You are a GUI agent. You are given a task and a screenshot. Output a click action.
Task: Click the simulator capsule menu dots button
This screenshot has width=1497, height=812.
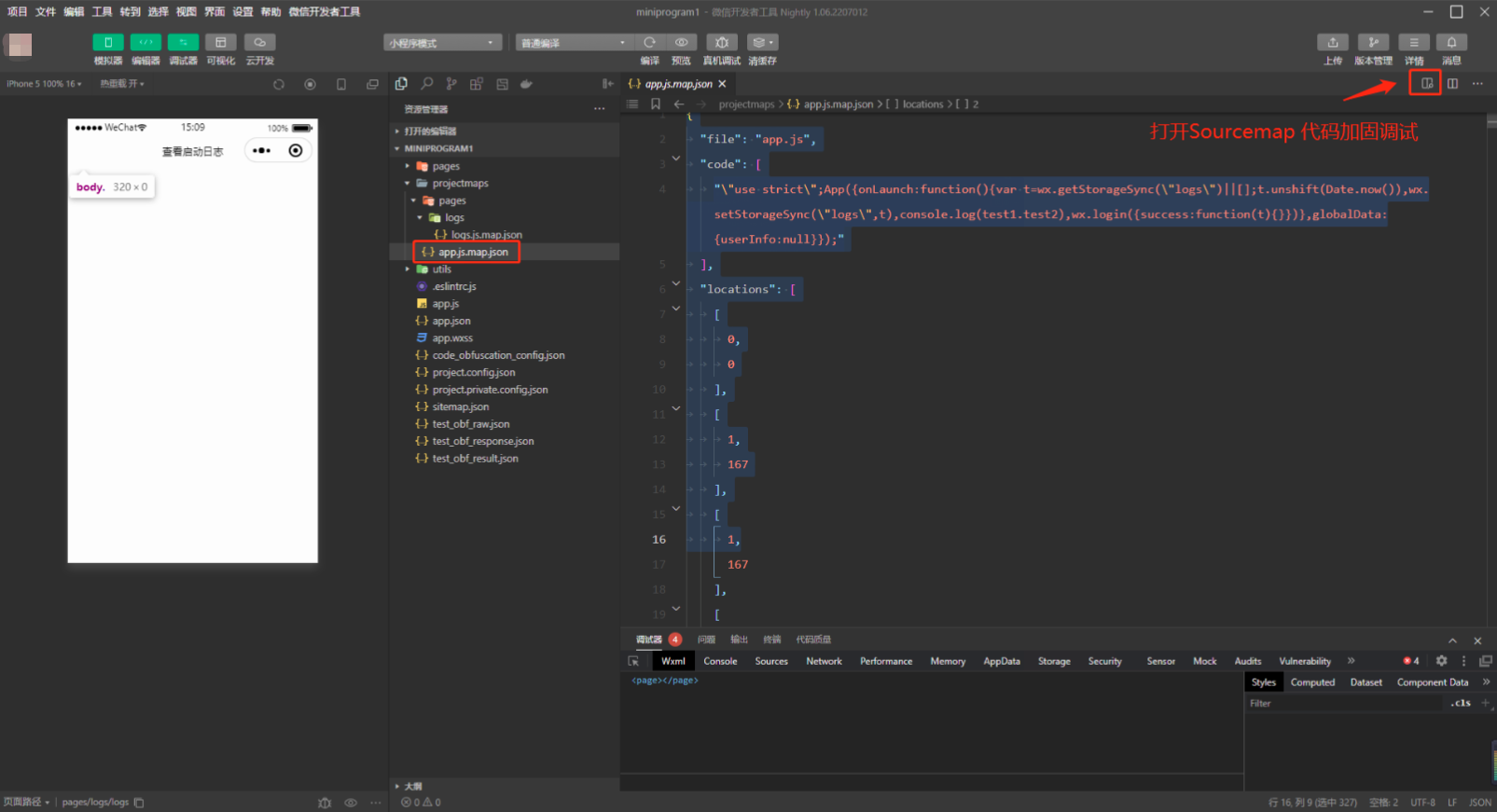pos(262,151)
